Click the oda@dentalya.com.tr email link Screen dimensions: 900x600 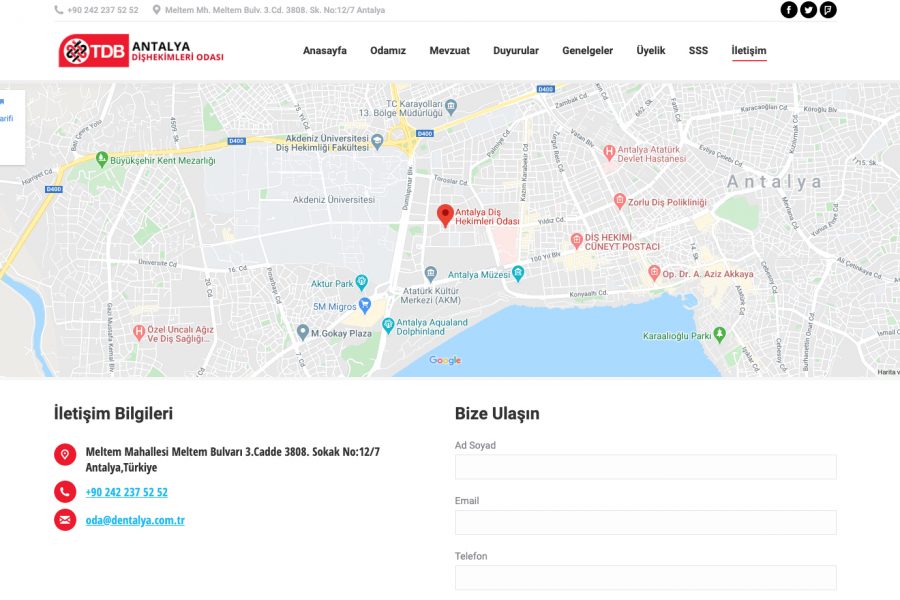click(x=135, y=520)
